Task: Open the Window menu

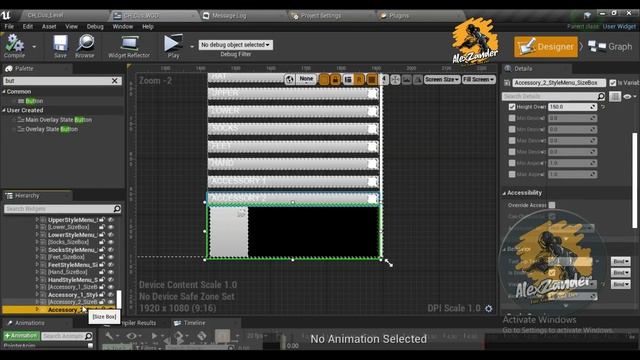Action: (x=122, y=27)
